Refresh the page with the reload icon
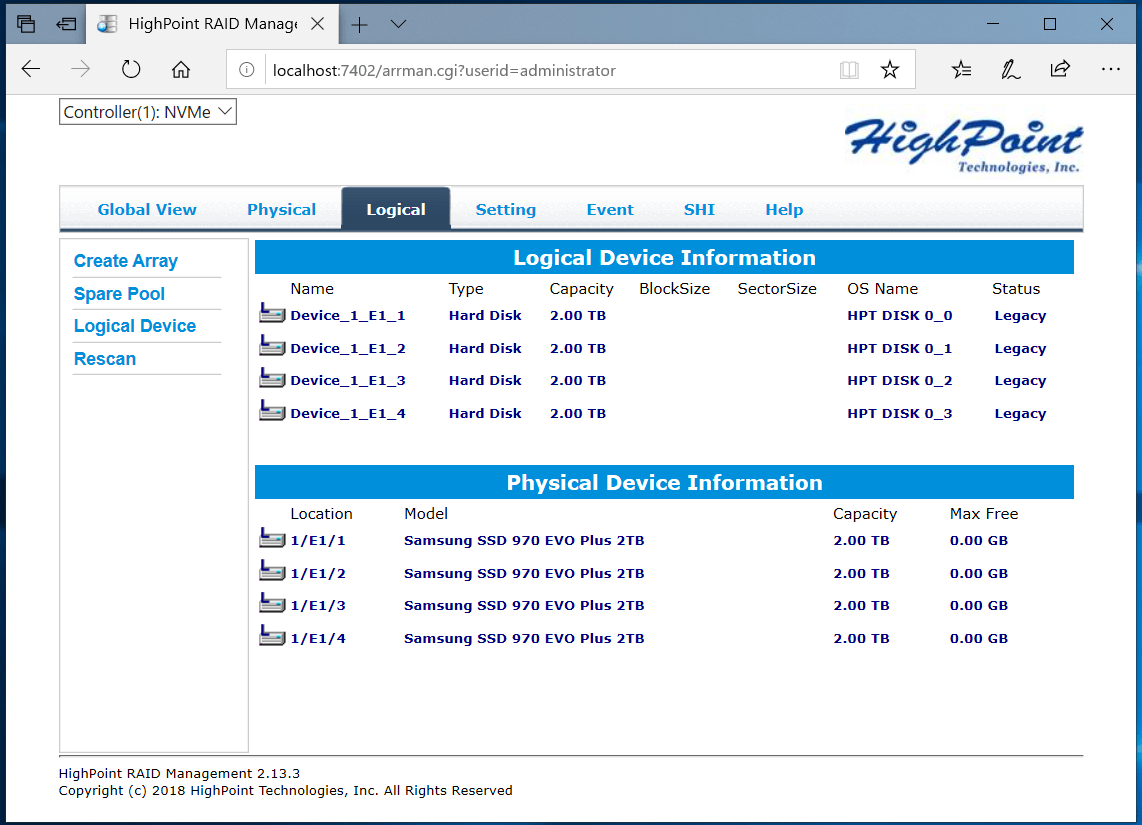Viewport: 1142px width, 825px height. pyautogui.click(x=131, y=70)
